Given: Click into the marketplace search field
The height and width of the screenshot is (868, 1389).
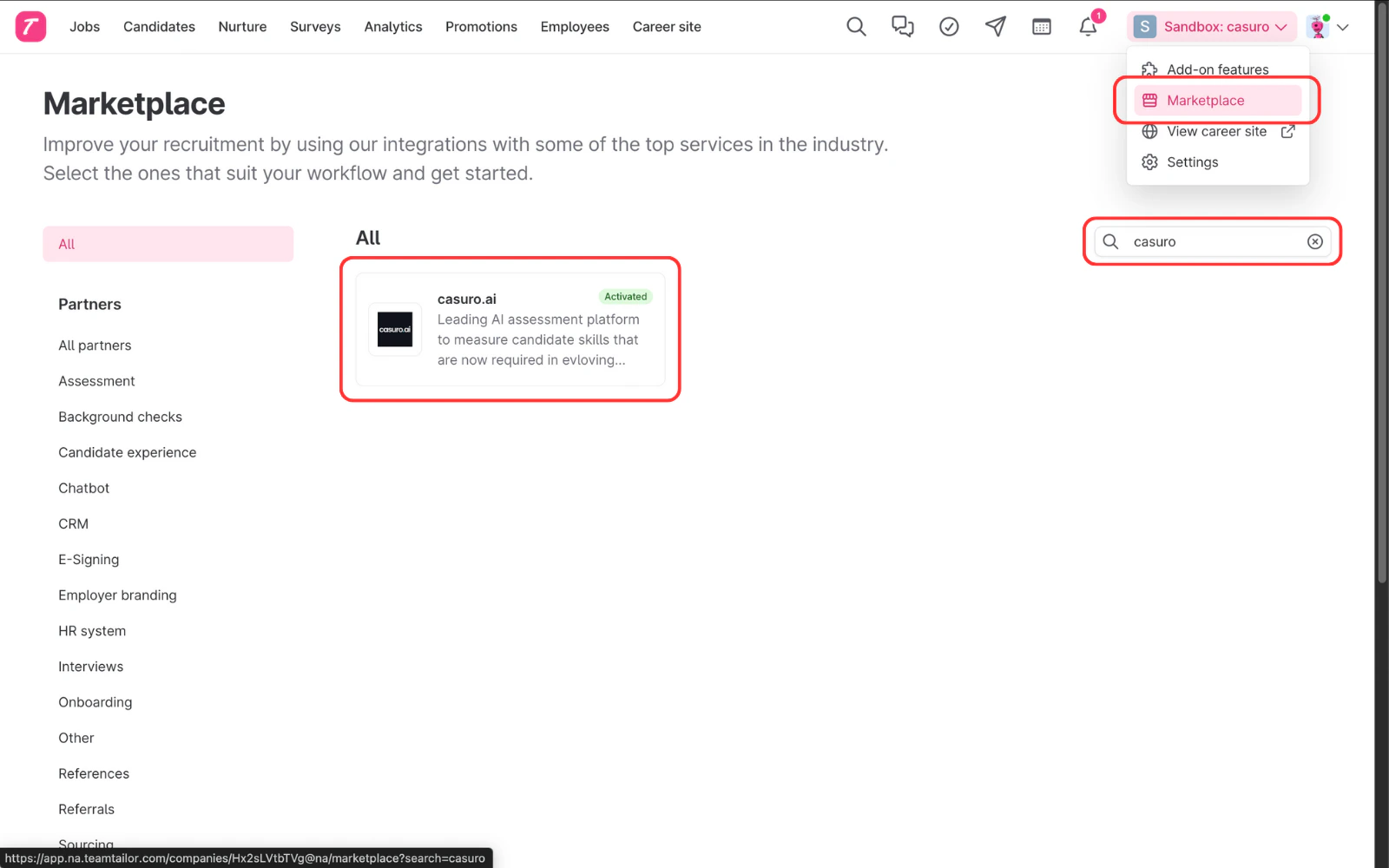Looking at the screenshot, I should coord(1212,241).
